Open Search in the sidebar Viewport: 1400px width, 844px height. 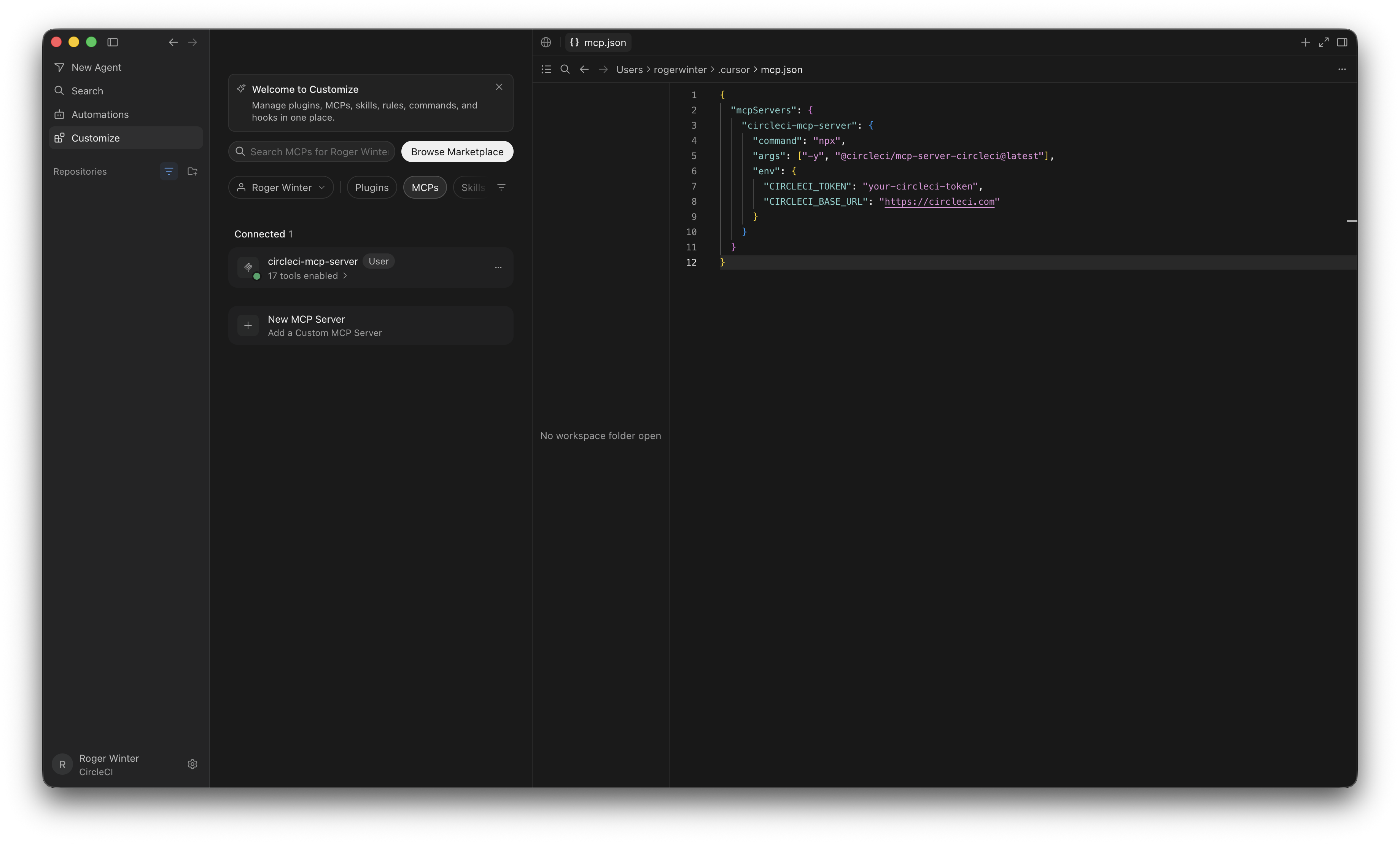click(x=126, y=91)
